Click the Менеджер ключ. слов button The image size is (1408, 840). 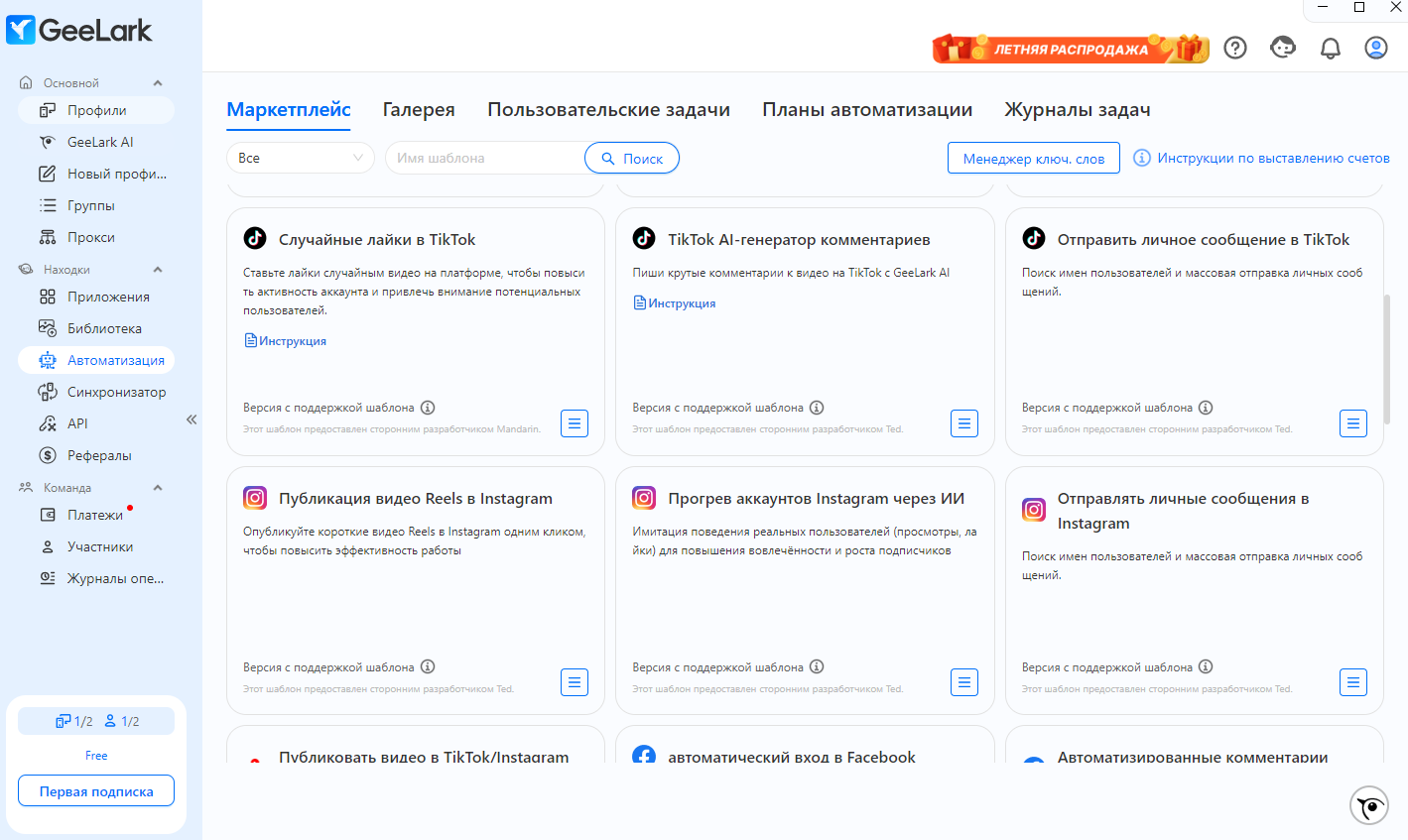1034,158
